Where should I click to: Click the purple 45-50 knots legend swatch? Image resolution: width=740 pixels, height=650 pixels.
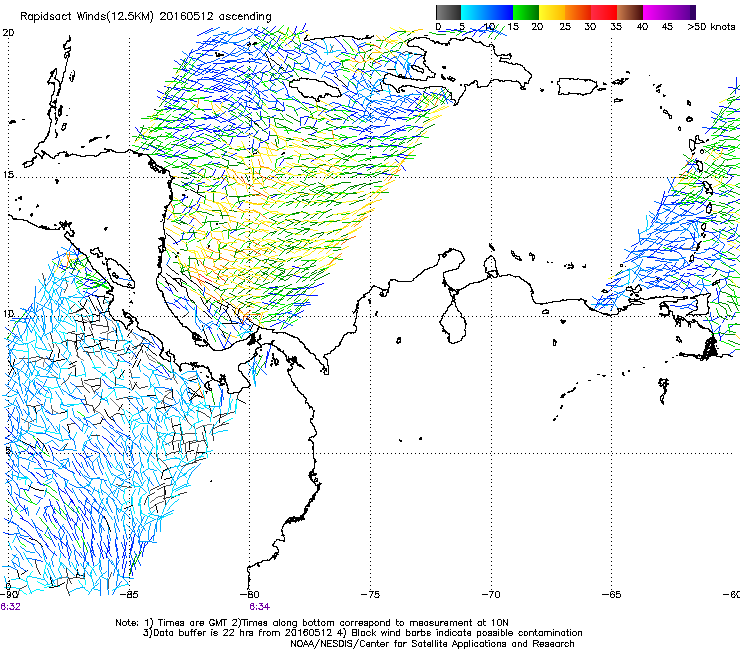(x=682, y=12)
